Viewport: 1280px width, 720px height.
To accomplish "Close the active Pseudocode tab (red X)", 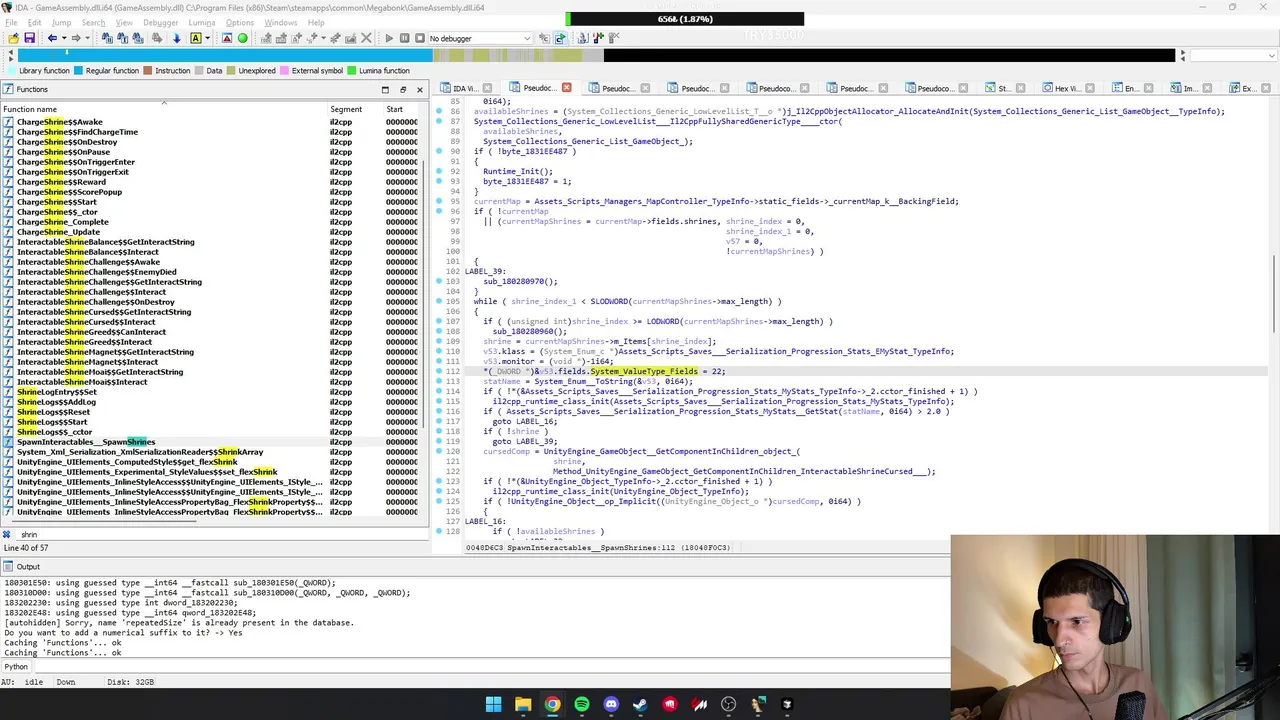I will coord(567,88).
